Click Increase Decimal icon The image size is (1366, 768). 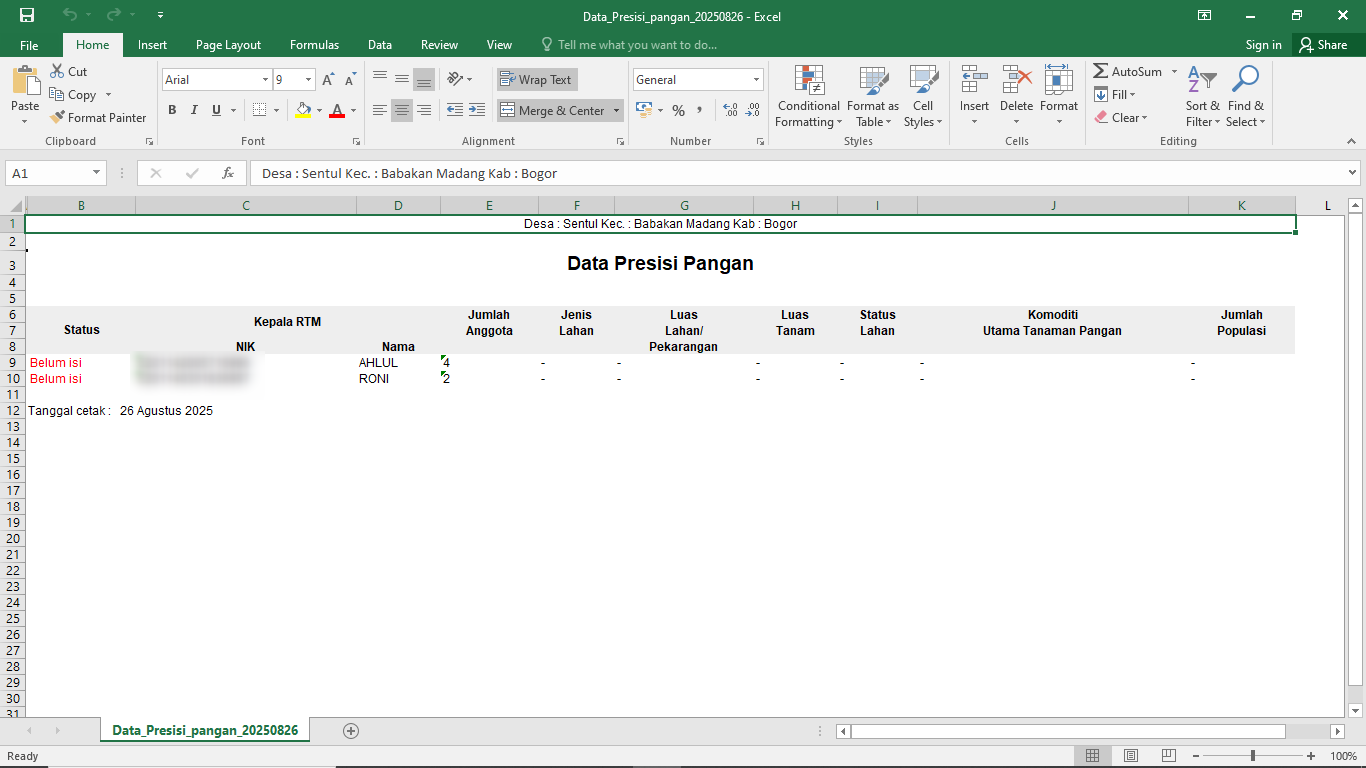730,110
